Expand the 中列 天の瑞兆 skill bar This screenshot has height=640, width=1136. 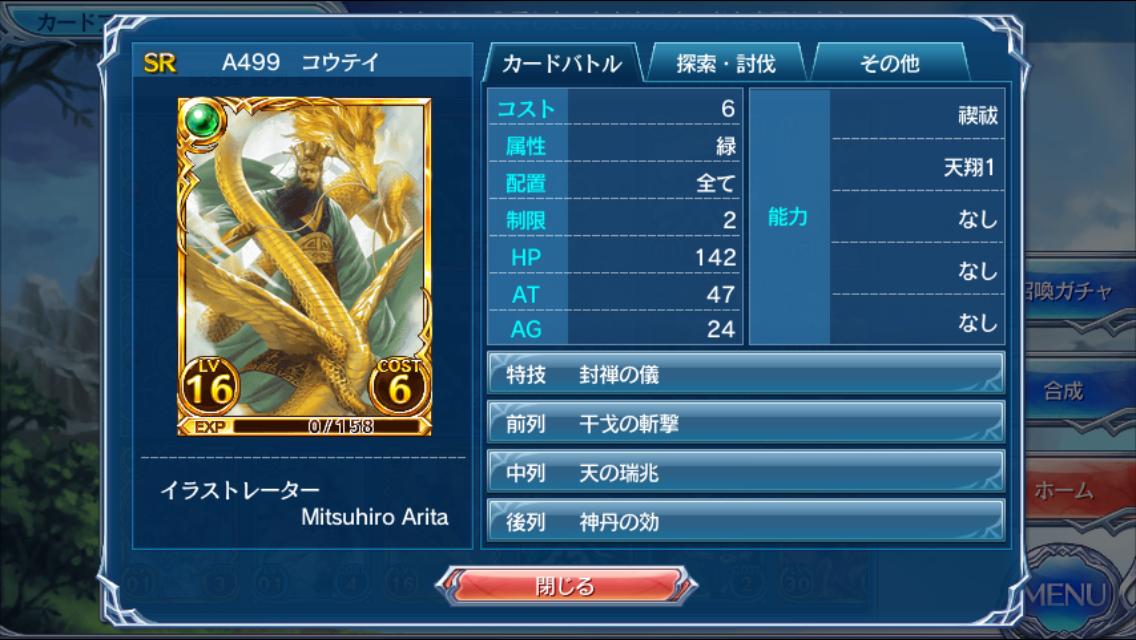(746, 473)
